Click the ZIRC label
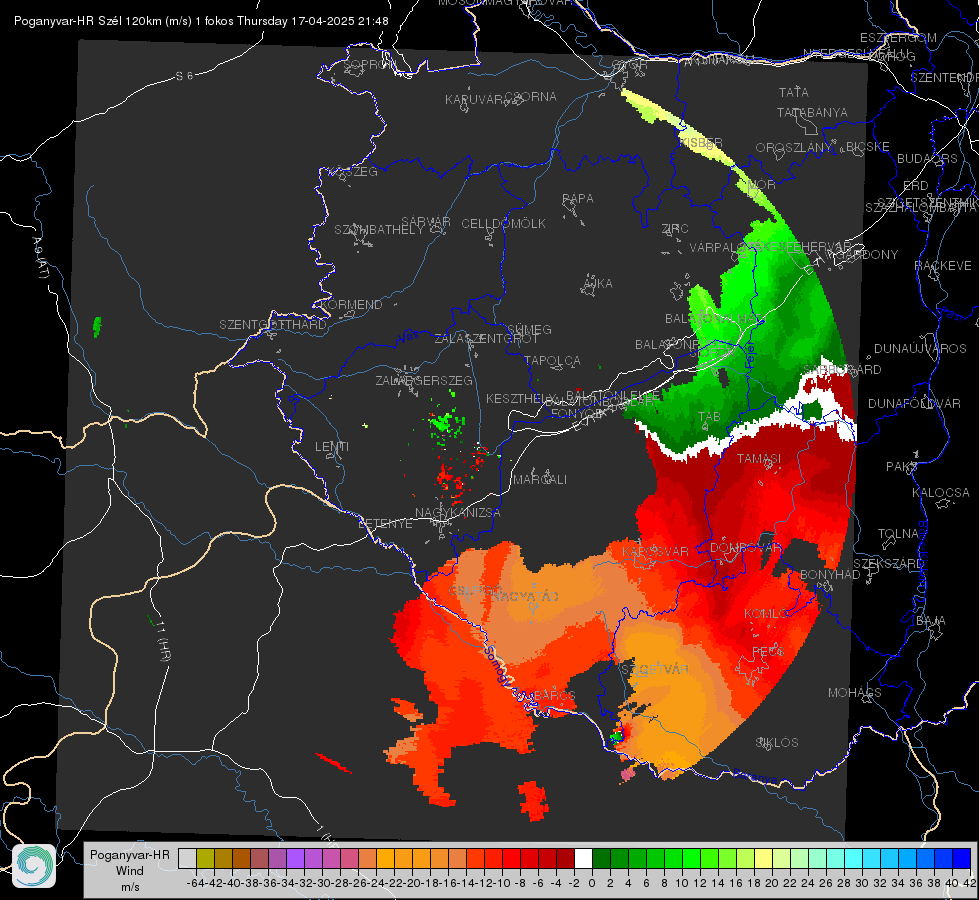The width and height of the screenshot is (979, 900). click(x=675, y=229)
